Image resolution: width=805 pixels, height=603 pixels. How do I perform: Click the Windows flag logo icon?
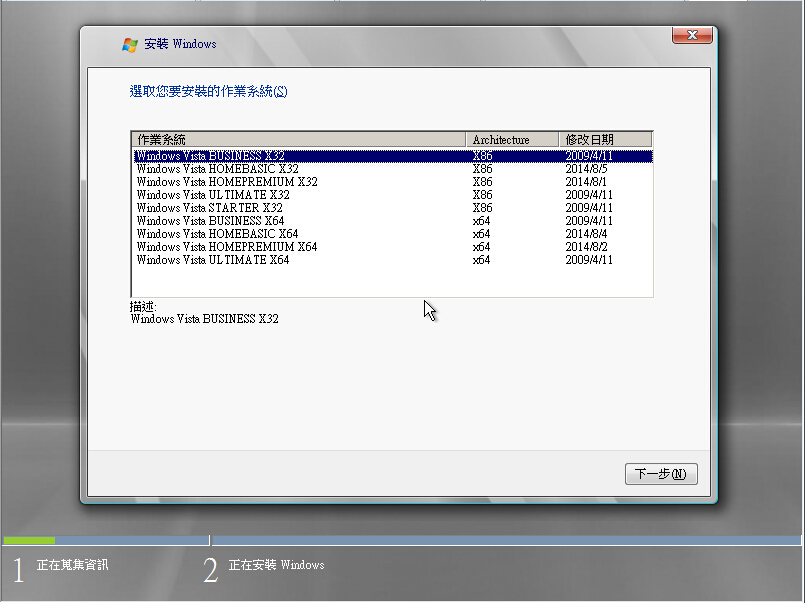coord(130,45)
